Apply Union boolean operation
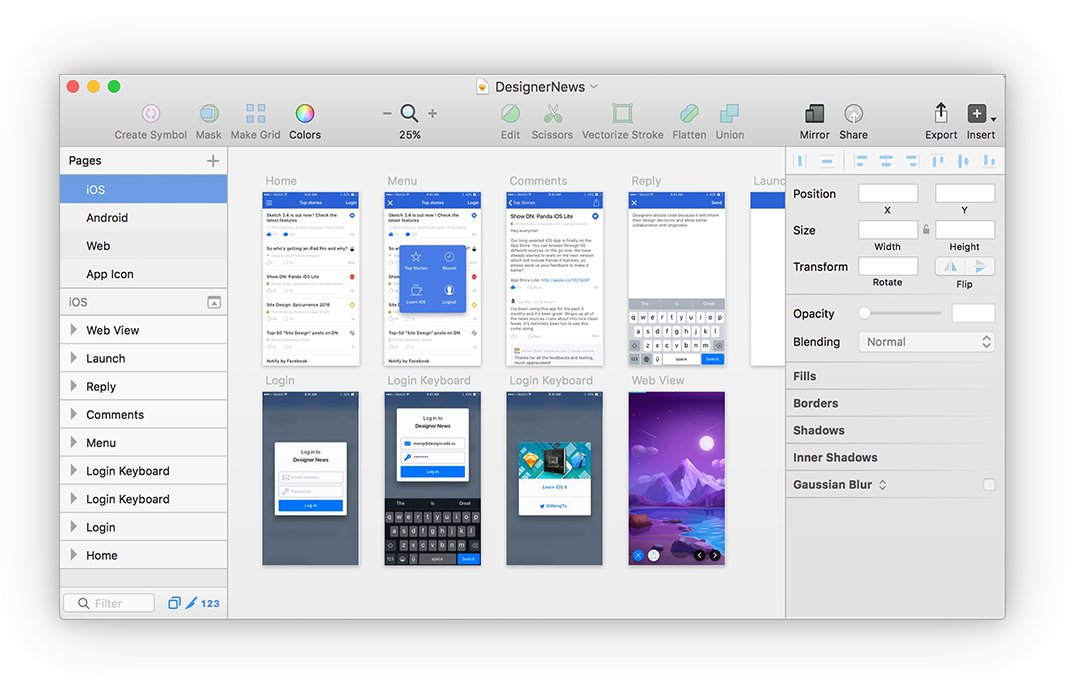The width and height of the screenshot is (1077, 688). [x=729, y=113]
